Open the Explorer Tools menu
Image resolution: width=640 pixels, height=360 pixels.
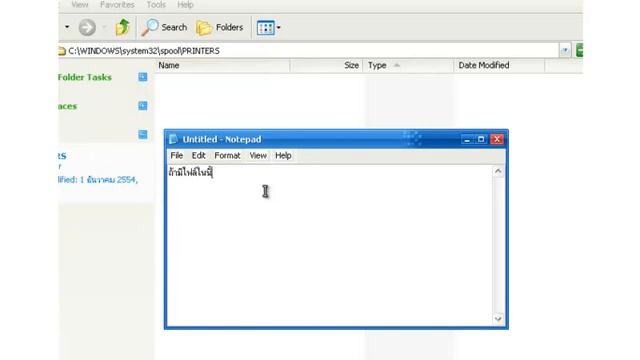coord(156,5)
